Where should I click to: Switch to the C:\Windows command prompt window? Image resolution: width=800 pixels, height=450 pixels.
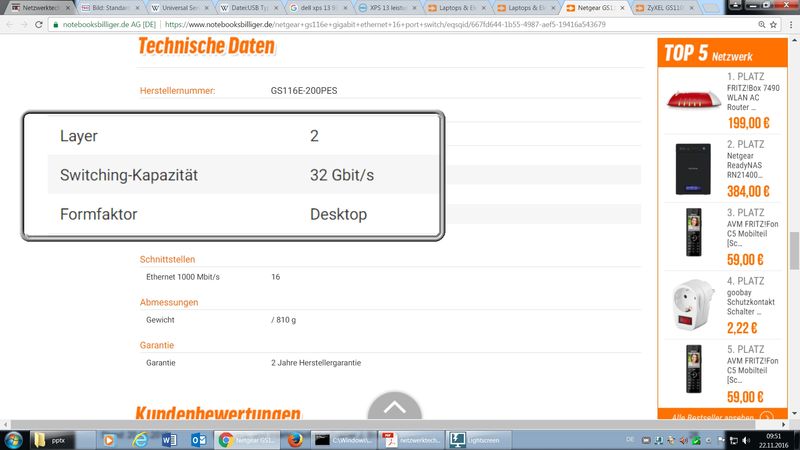[x=343, y=440]
